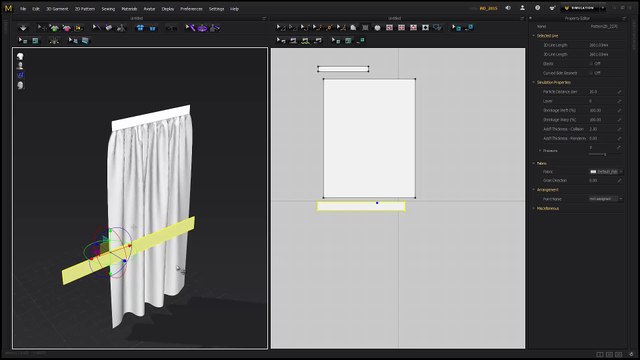Select the Ellipse pattern tool
The image size is (640, 360).
coord(378,27)
